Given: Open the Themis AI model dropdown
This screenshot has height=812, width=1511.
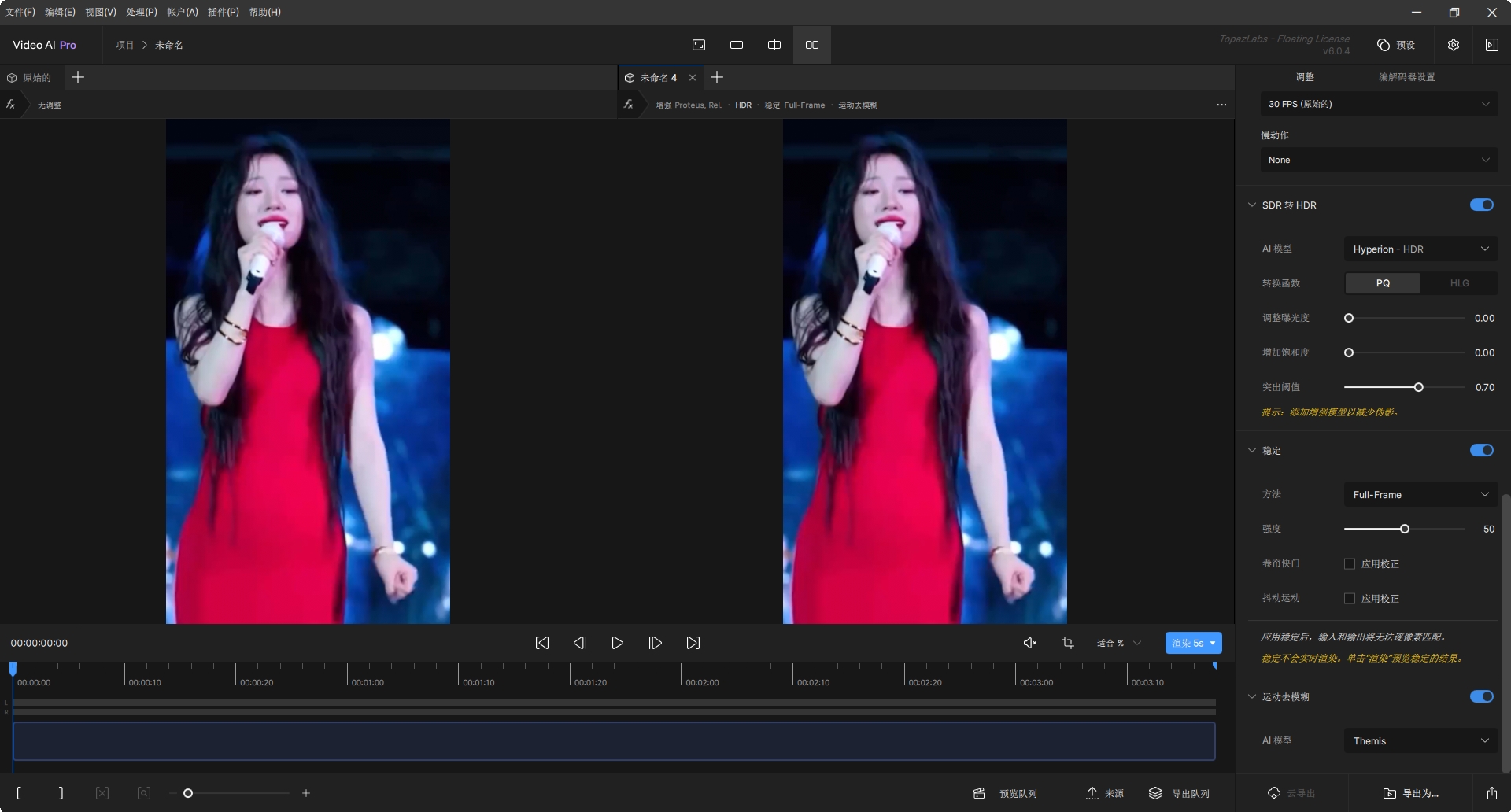Looking at the screenshot, I should 1420,740.
